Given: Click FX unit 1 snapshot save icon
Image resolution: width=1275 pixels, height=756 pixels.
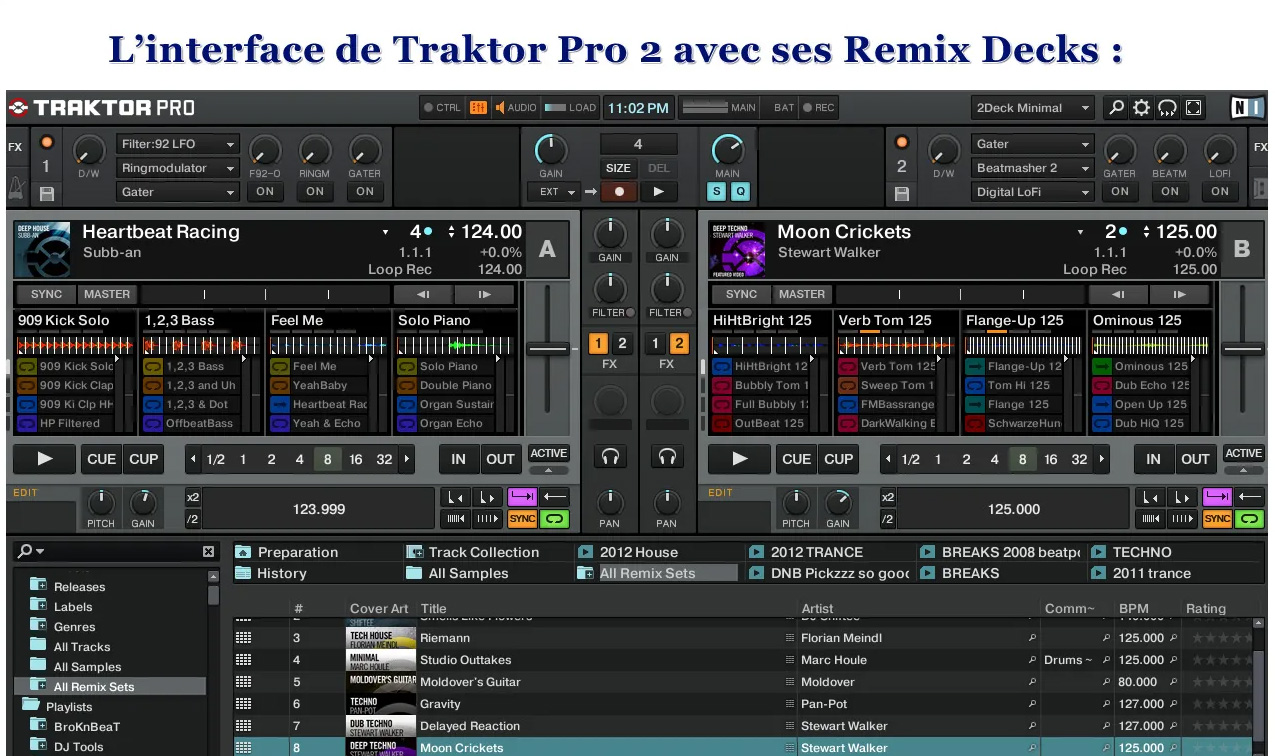Looking at the screenshot, I should click(46, 193).
